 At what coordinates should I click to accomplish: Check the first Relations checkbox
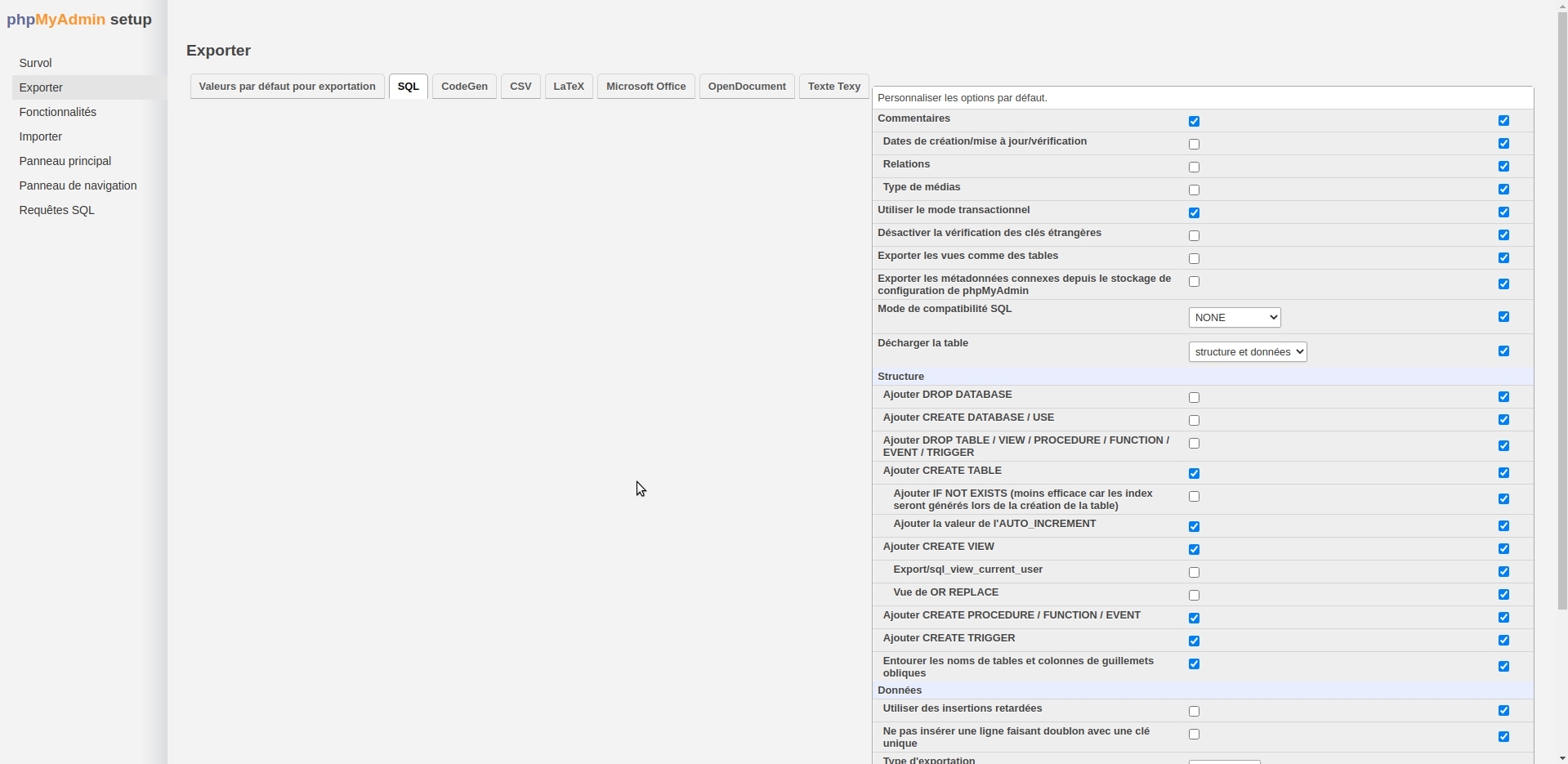(x=1194, y=168)
